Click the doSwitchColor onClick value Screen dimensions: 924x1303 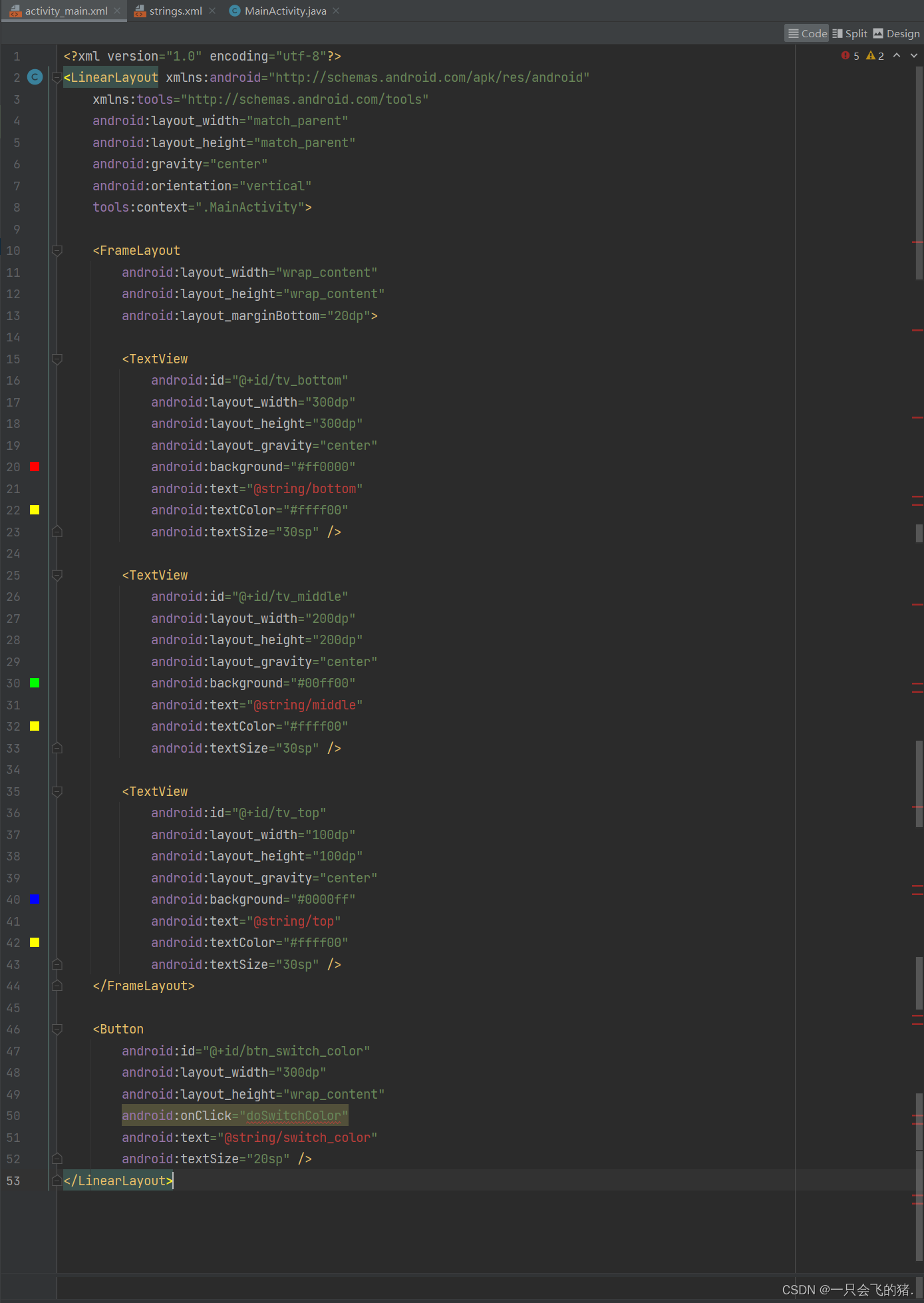pos(293,1115)
